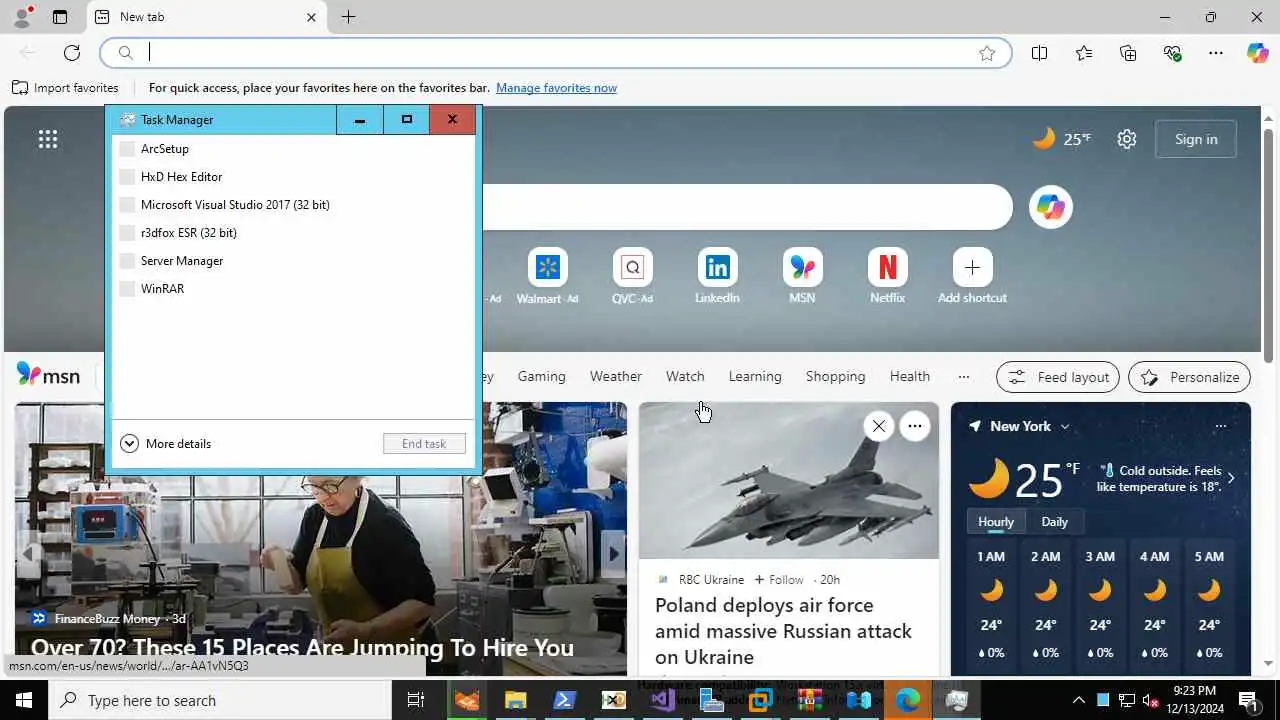Add this page to favorites star
This screenshot has width=1280, height=720.
(x=987, y=53)
